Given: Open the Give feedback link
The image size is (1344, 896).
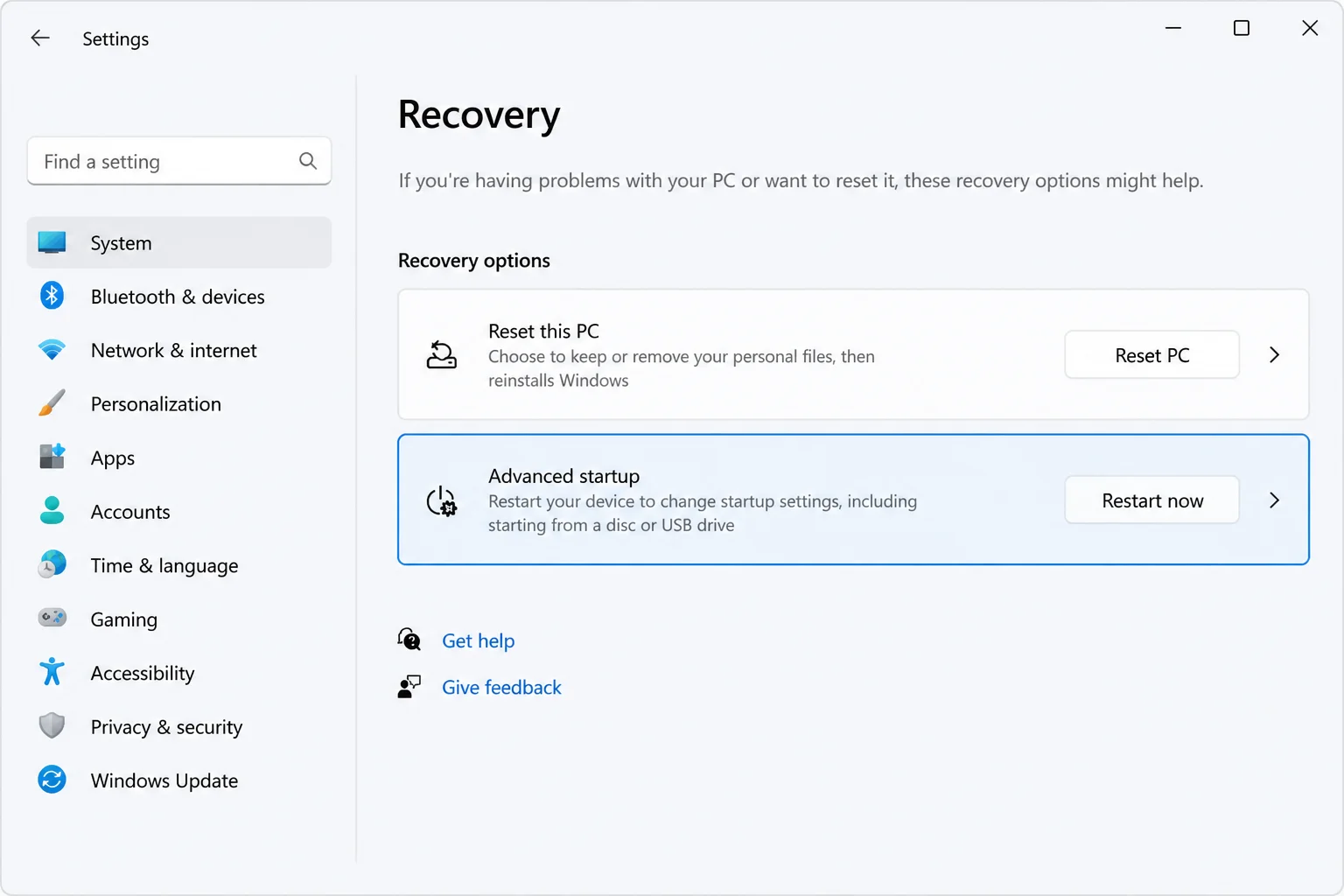Looking at the screenshot, I should click(501, 687).
